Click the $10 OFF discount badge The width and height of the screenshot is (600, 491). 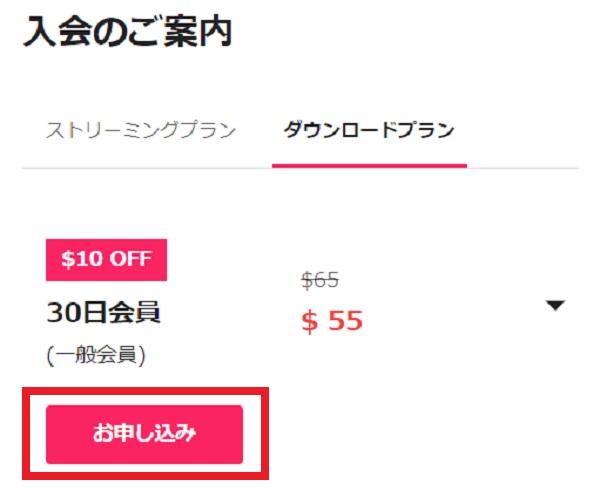pyautogui.click(x=106, y=260)
